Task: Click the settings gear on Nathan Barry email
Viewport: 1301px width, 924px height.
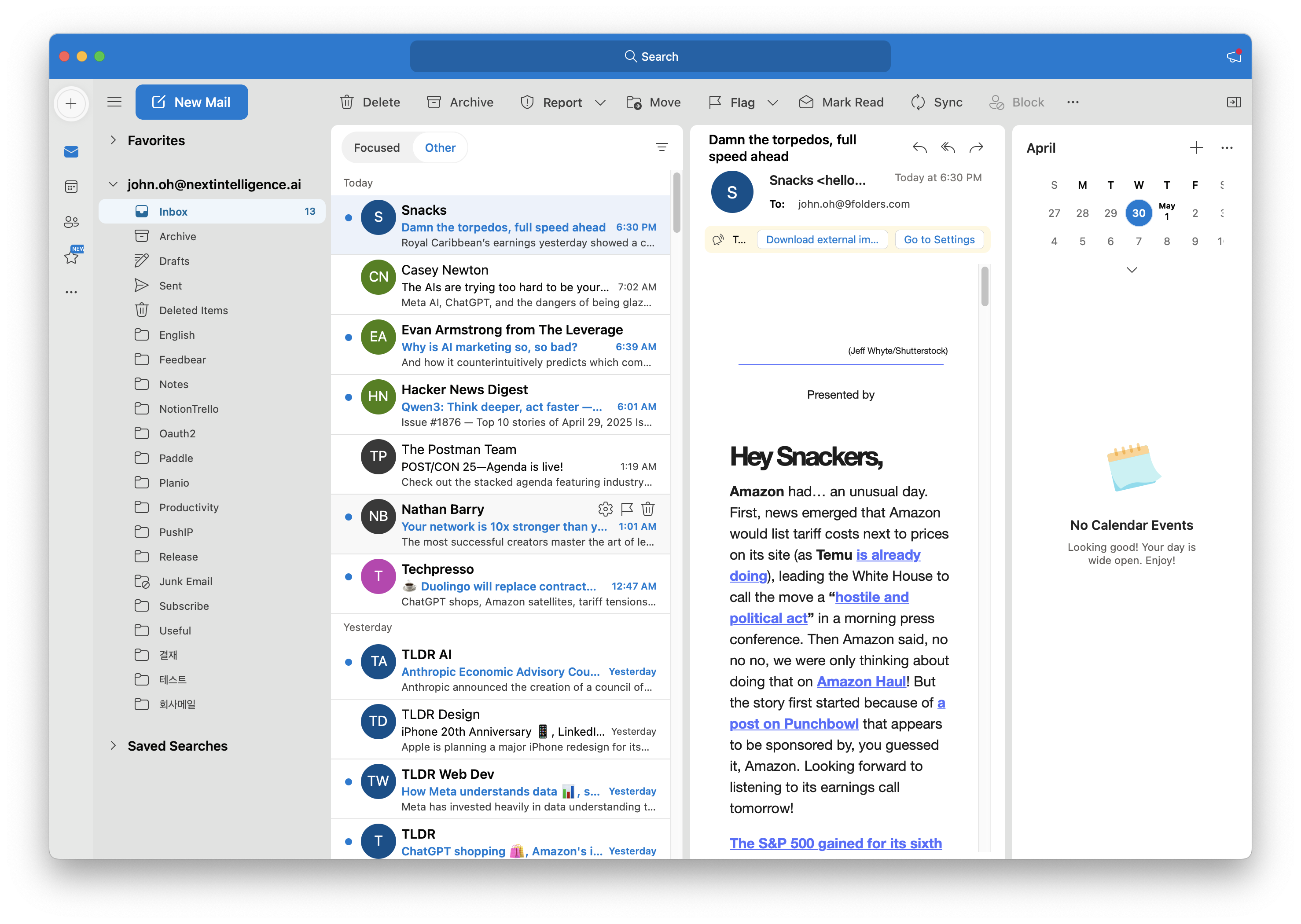Action: 605,508
